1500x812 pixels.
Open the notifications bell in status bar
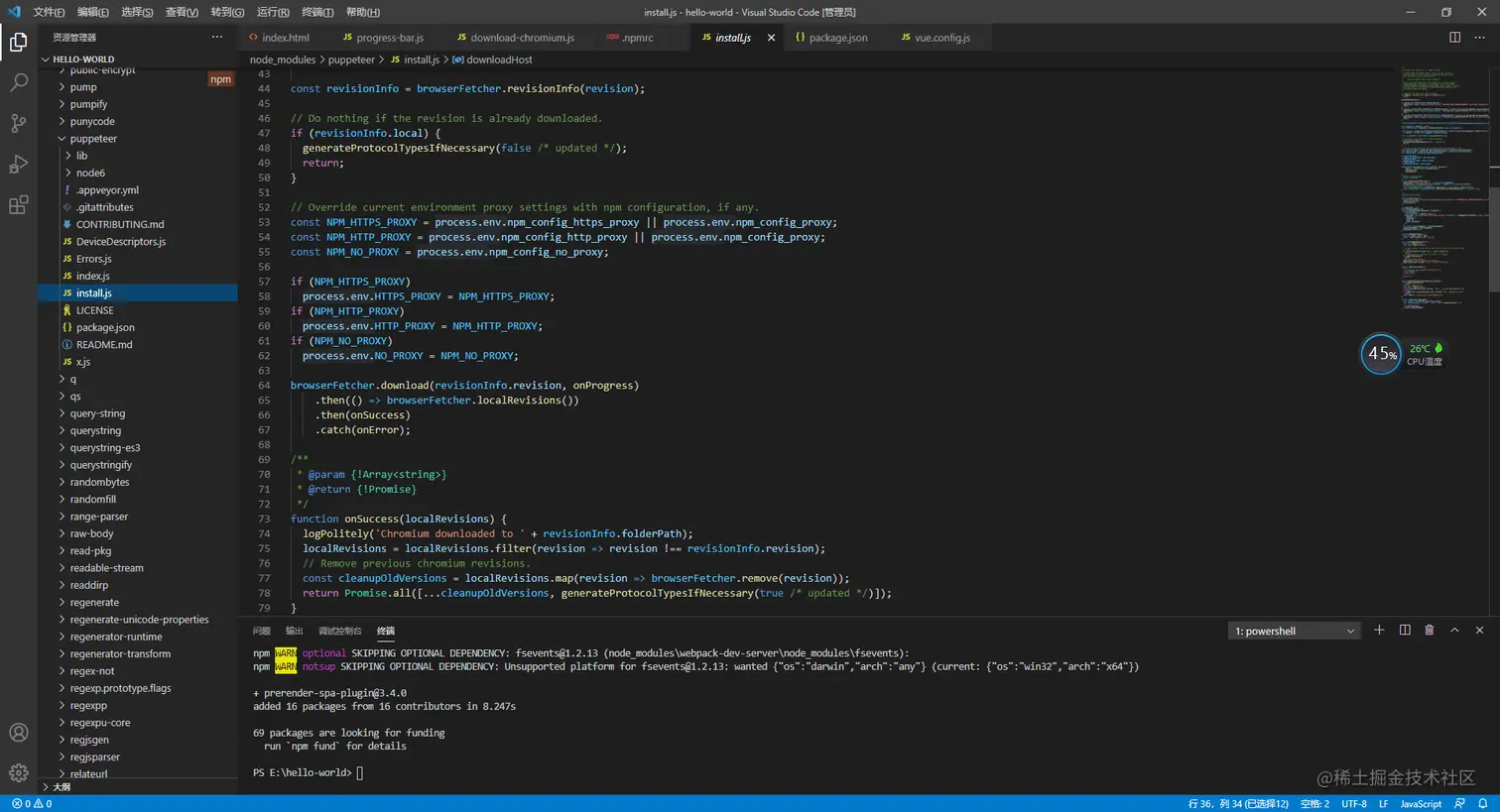tap(1483, 804)
